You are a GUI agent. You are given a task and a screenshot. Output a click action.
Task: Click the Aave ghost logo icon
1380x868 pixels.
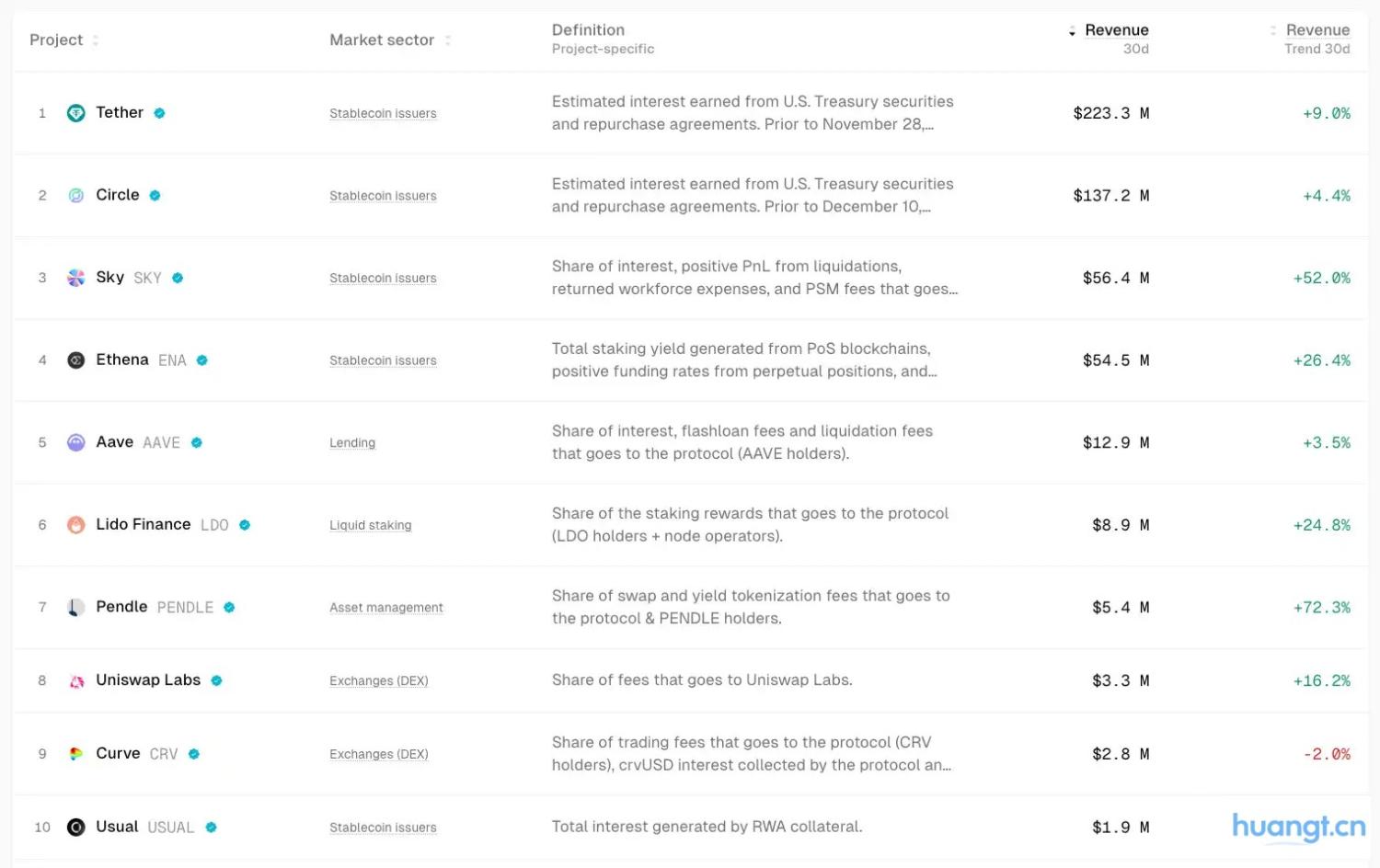tap(76, 442)
